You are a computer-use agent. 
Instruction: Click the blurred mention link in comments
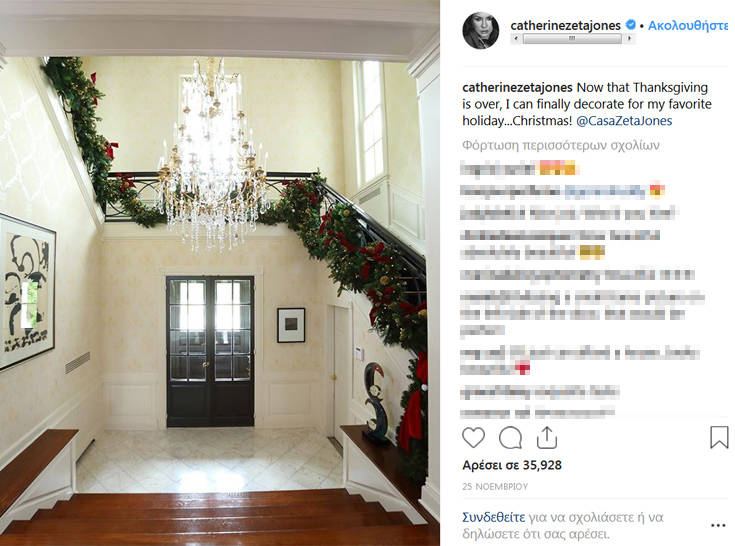pos(605,190)
